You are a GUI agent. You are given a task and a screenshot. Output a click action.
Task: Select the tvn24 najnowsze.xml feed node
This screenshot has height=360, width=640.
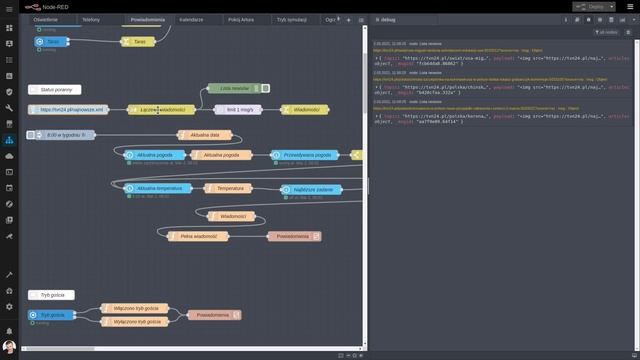tap(68, 109)
